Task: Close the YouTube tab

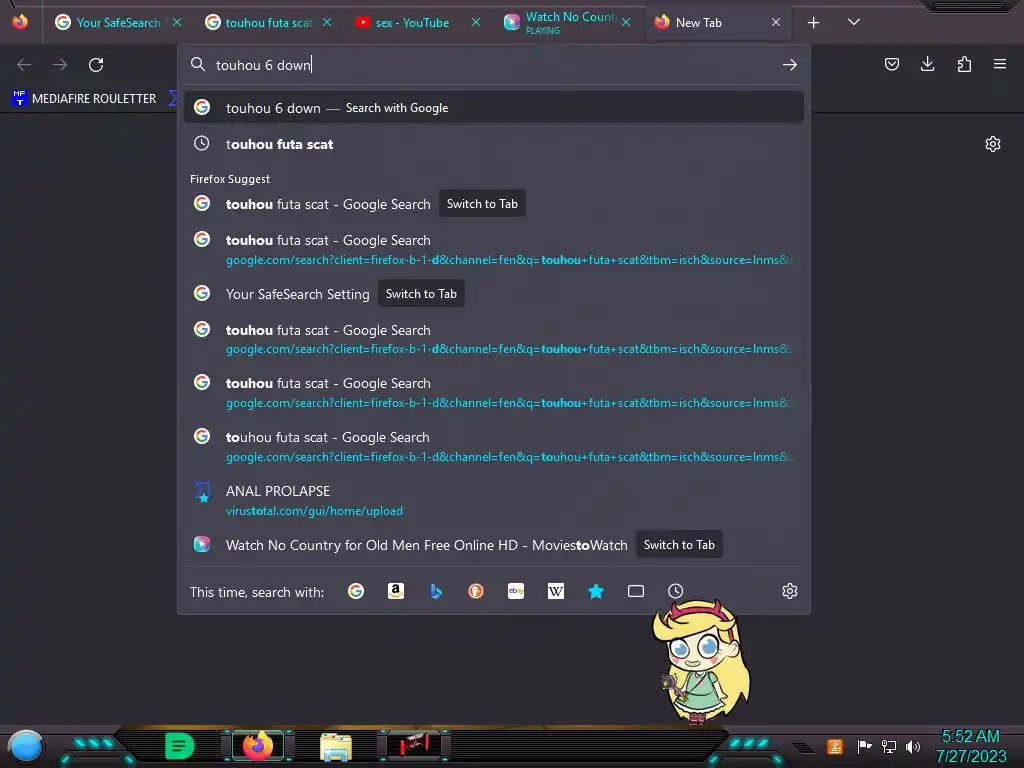Action: coord(476,22)
